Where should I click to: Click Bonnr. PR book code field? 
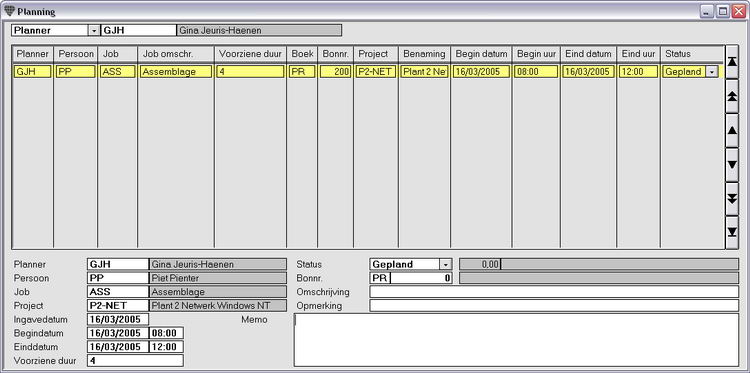click(x=380, y=278)
